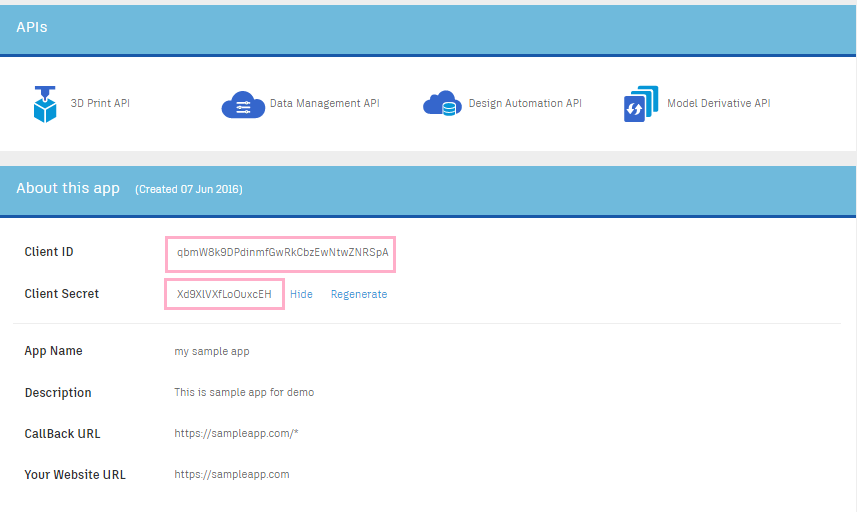
Task: Click the 'APIs' section header
Action: click(32, 27)
